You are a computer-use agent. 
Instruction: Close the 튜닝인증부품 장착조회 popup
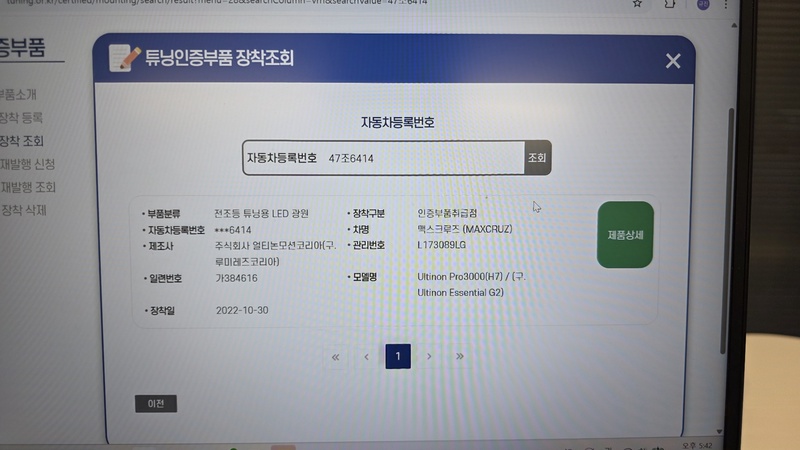pos(673,61)
